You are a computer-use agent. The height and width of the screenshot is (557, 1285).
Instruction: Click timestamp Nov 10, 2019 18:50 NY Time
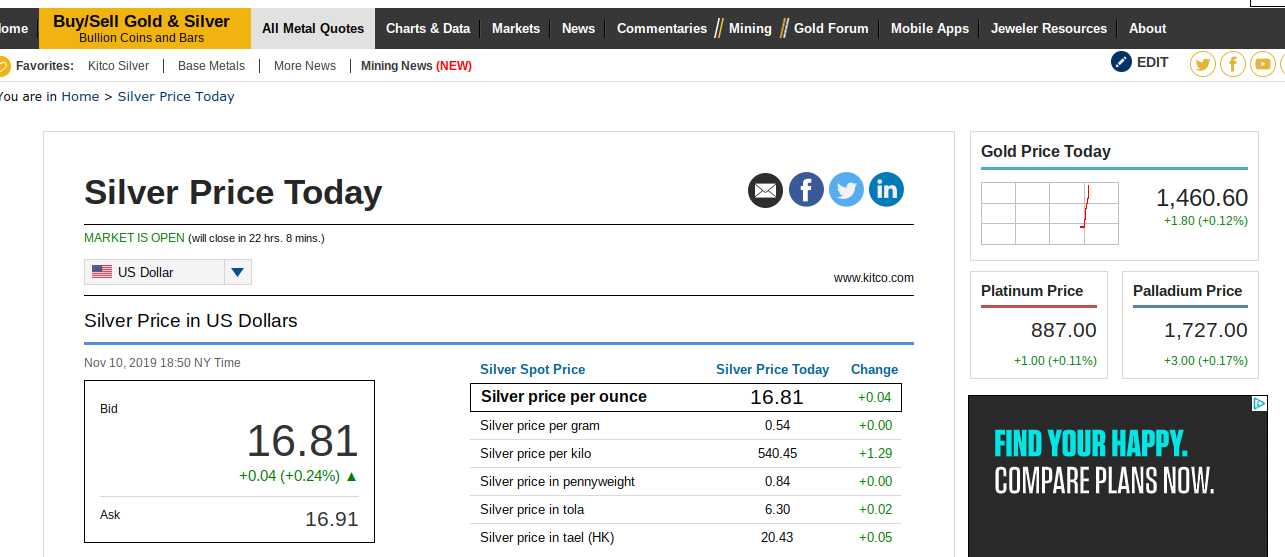pos(162,363)
